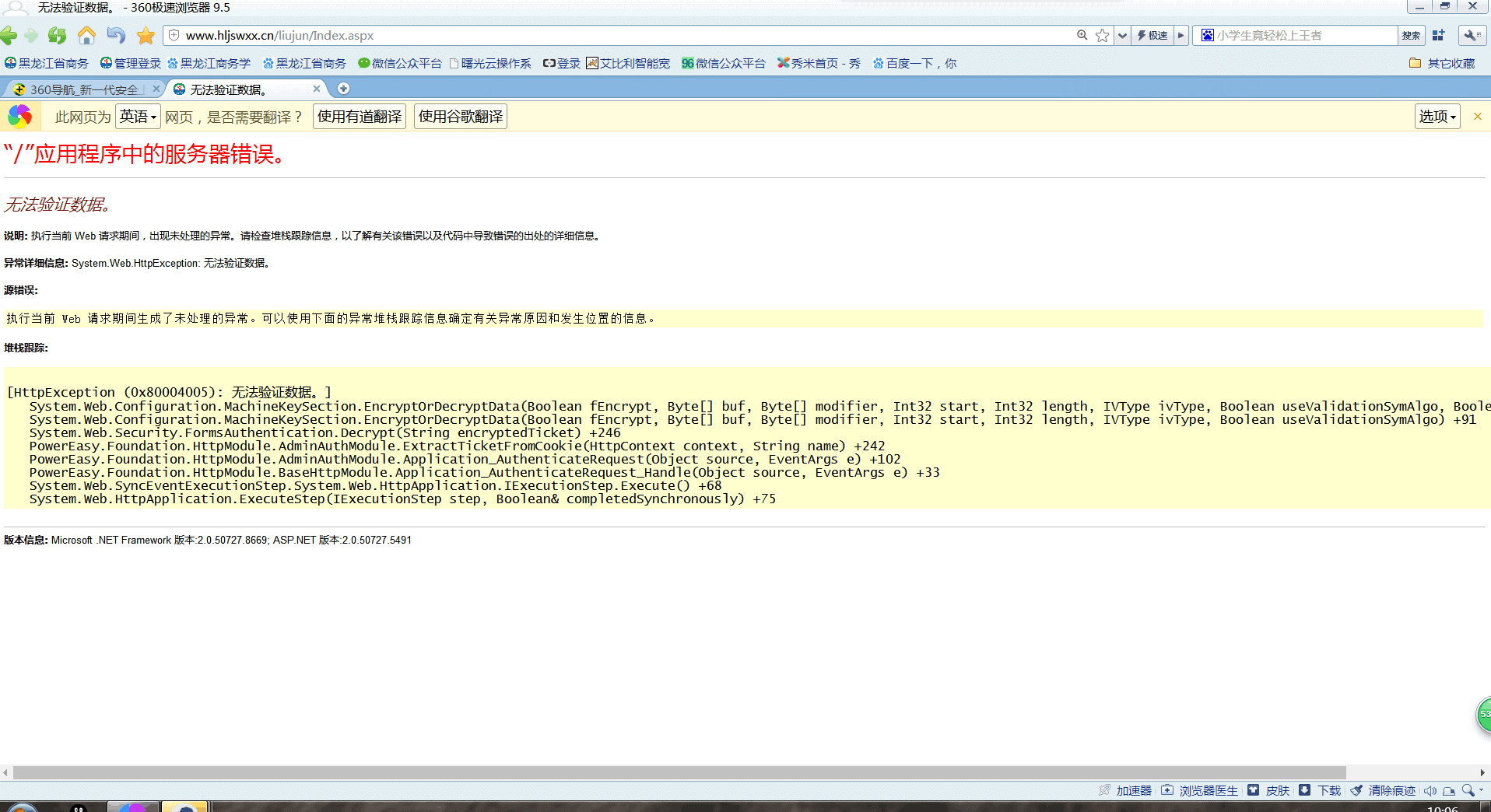Click the zoom magnifier in address bar
The width and height of the screenshot is (1491, 812).
pos(1082,36)
